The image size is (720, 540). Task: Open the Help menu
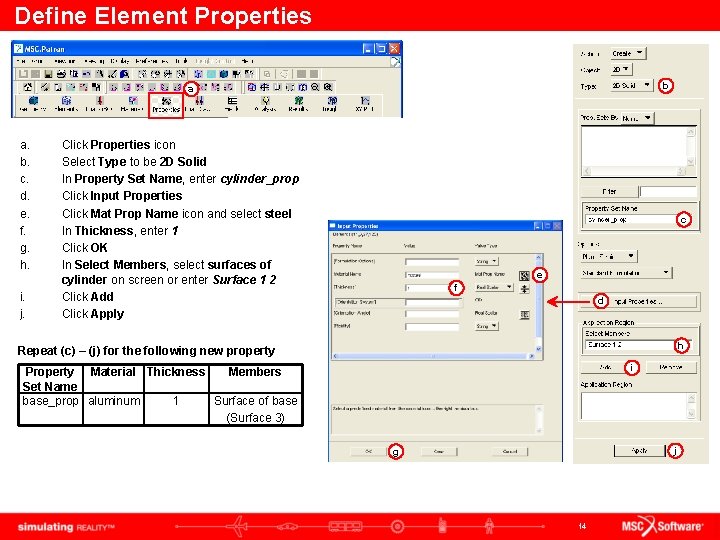pyautogui.click(x=247, y=61)
